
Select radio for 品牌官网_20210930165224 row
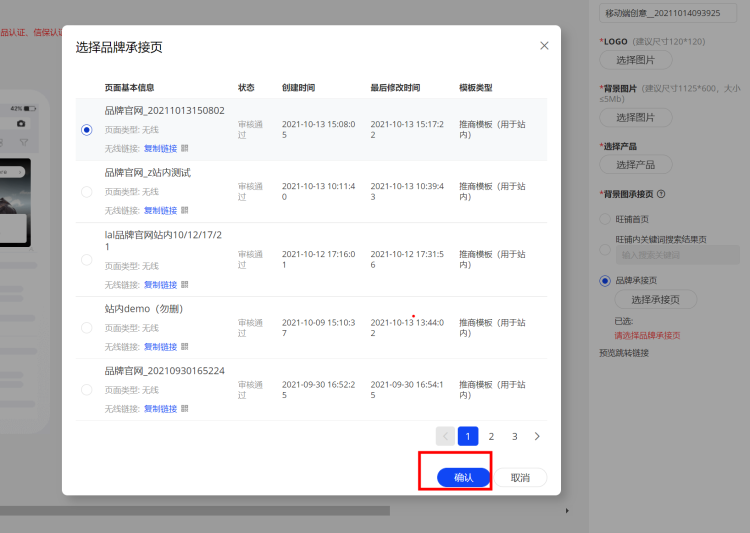(x=87, y=390)
